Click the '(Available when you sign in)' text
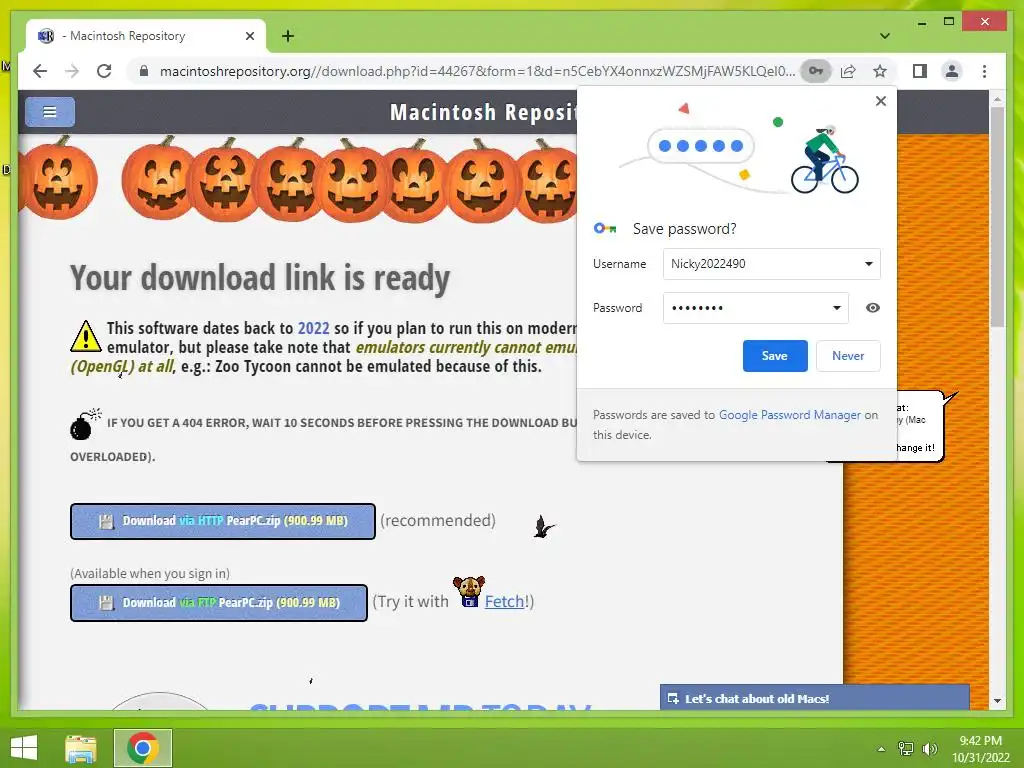Screen dimensions: 1024x768 pos(150,573)
